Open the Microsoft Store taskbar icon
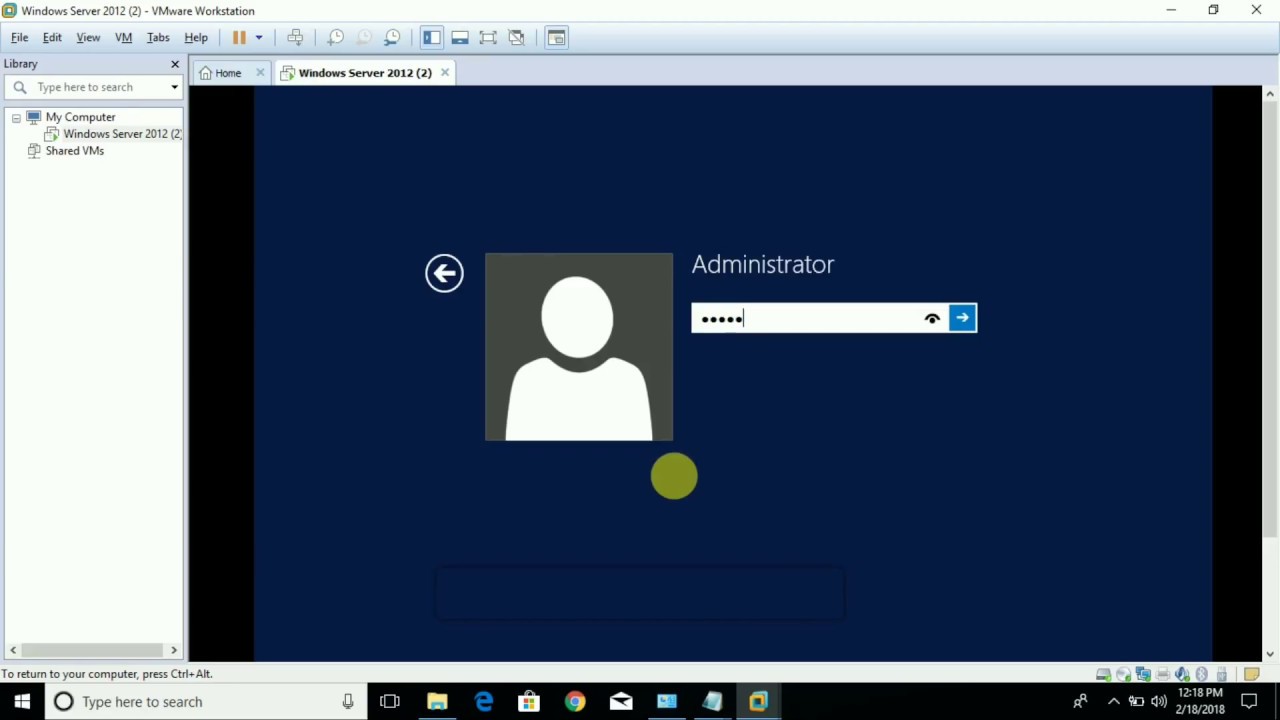The height and width of the screenshot is (720, 1280). [529, 702]
